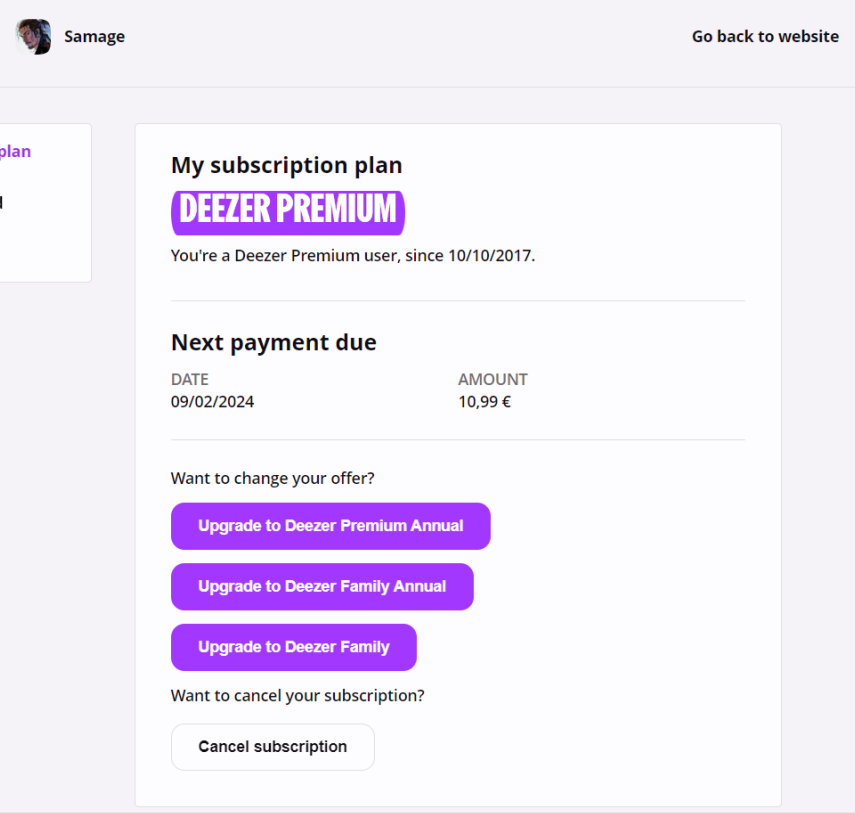The width and height of the screenshot is (855, 813).
Task: Click the Samage profile avatar picture
Action: point(33,37)
